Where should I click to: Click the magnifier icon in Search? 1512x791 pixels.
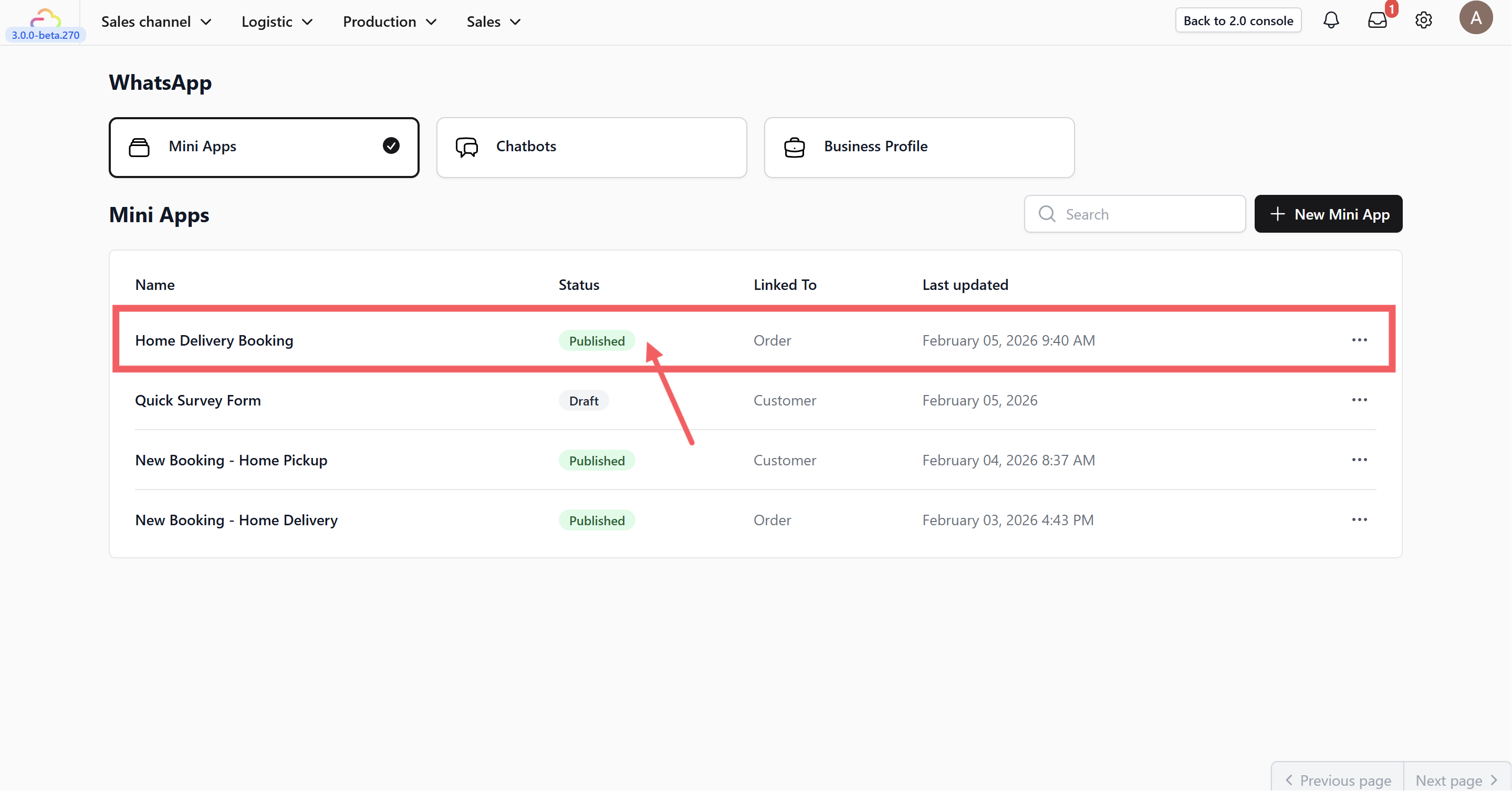tap(1047, 214)
